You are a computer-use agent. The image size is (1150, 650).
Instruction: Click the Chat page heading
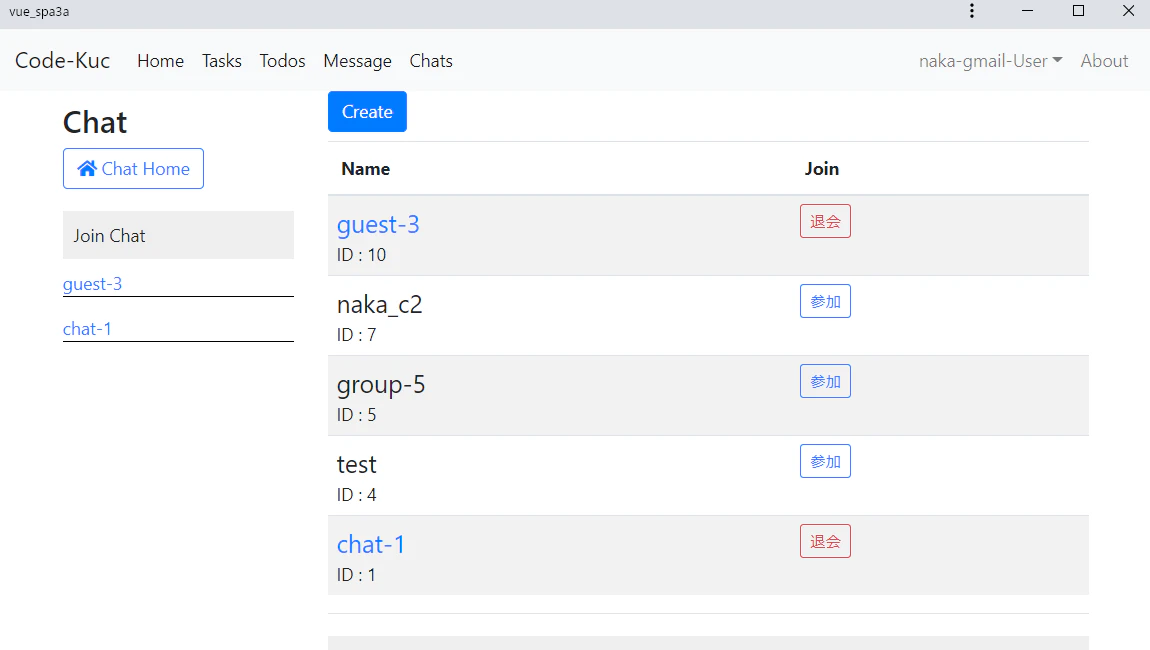95,122
